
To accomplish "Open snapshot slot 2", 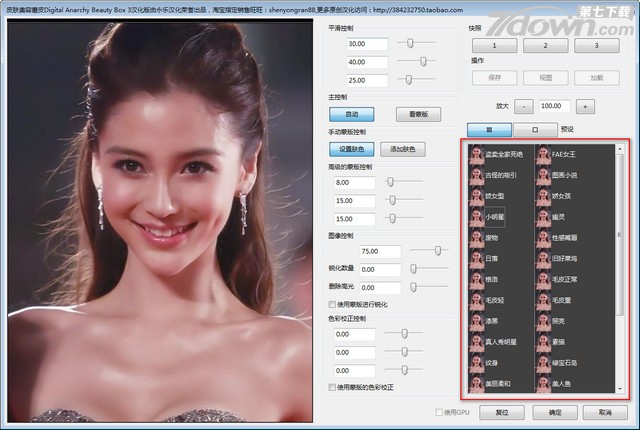I will tap(546, 46).
